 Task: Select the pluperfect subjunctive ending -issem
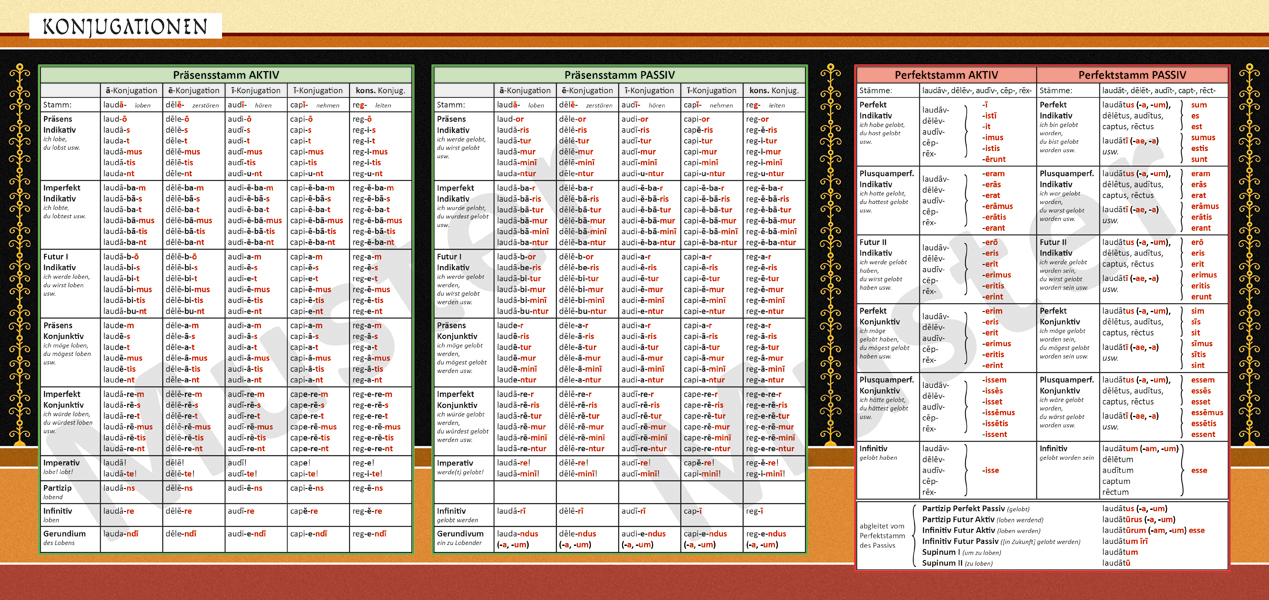(x=994, y=380)
